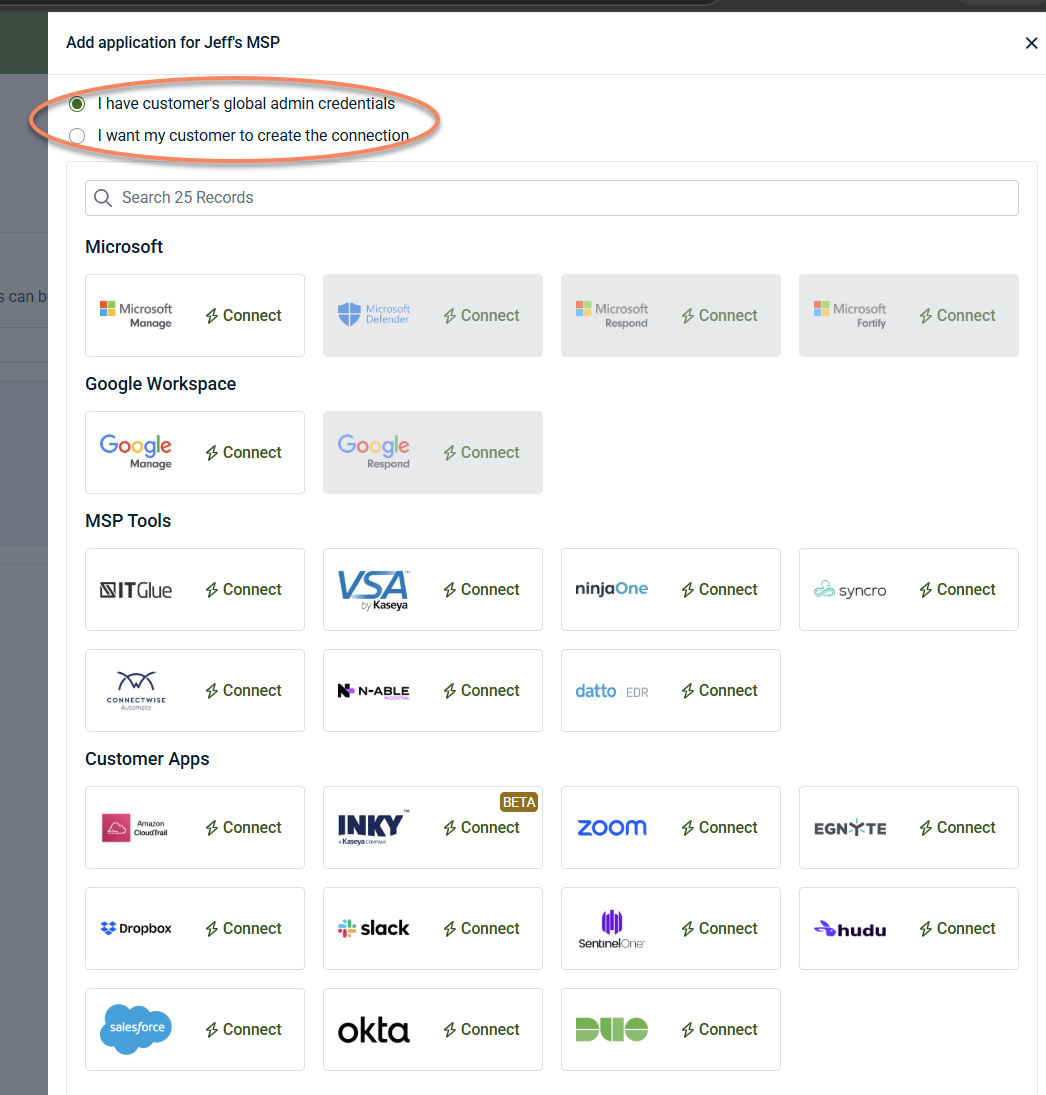Connect SentinelOne
Viewport: 1046px width, 1095px height.
720,929
